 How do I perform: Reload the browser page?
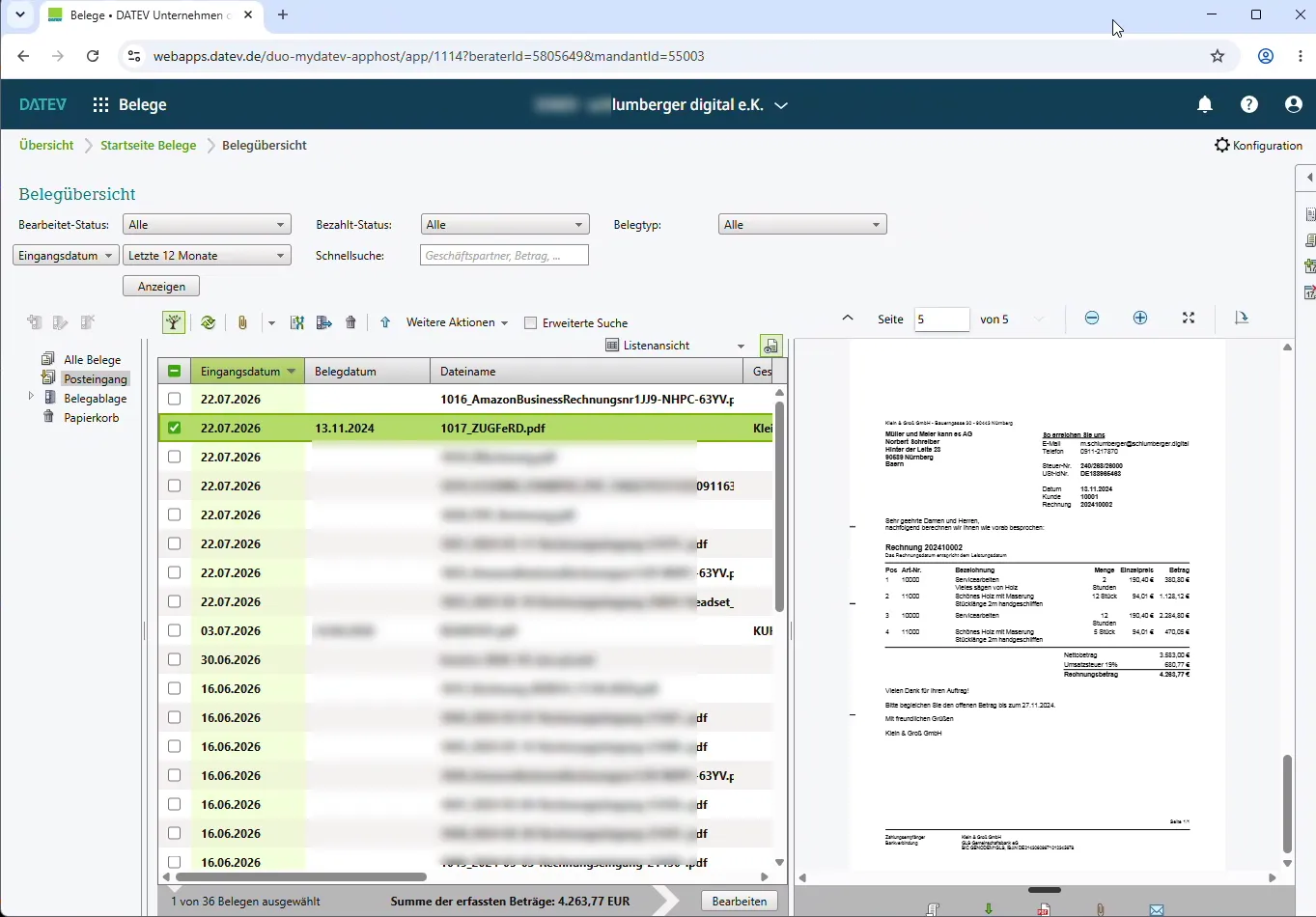(93, 56)
